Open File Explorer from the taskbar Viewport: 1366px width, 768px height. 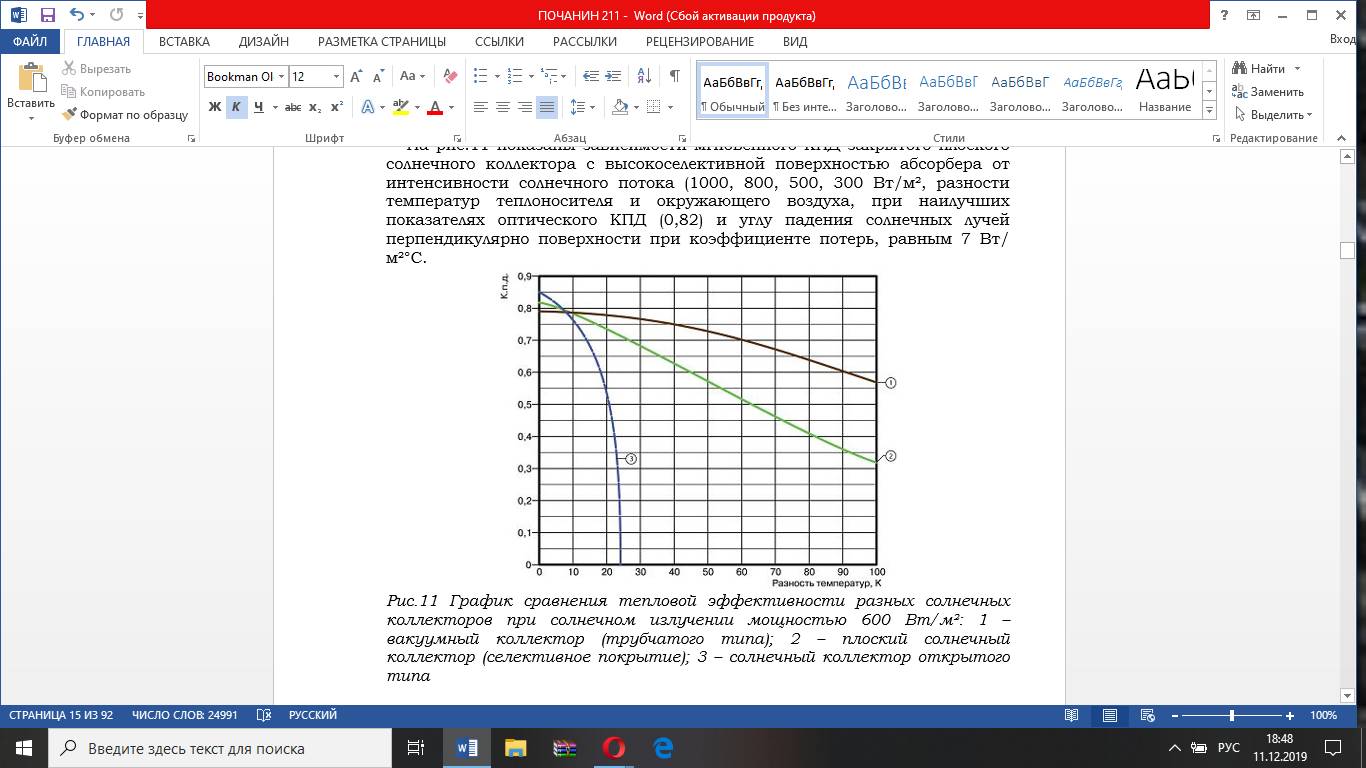(x=515, y=748)
